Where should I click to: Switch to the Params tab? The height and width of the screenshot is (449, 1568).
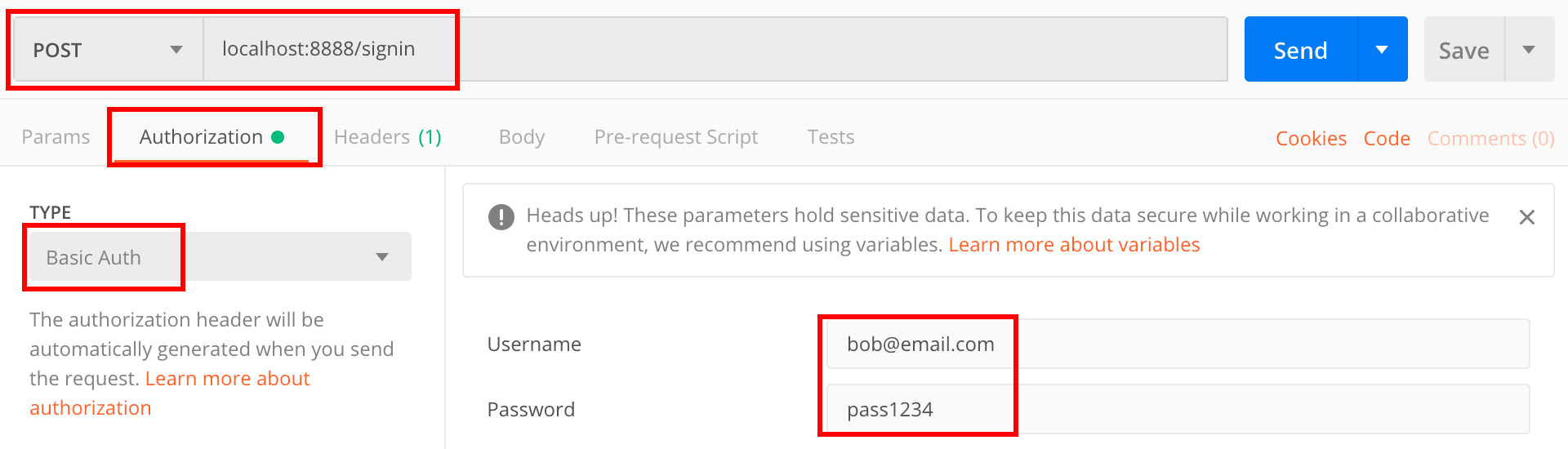tap(56, 137)
